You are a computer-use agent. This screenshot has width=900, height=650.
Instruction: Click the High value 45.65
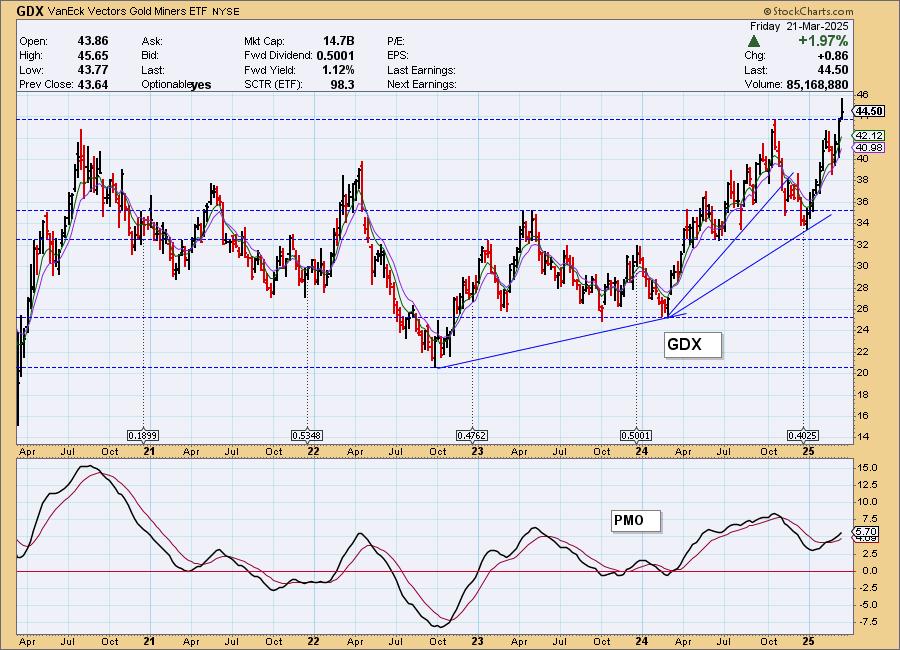tap(92, 55)
